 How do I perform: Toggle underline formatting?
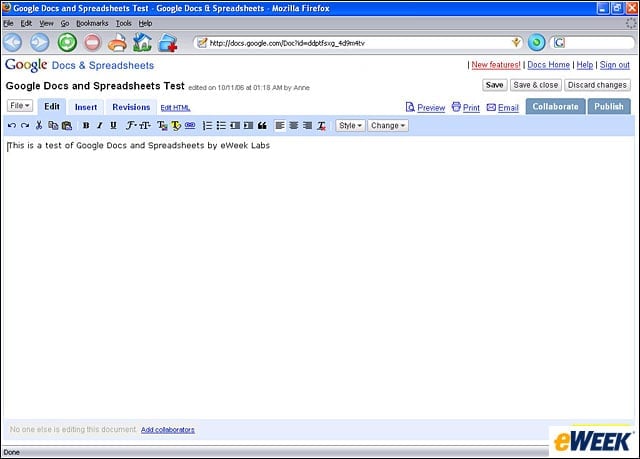(113, 126)
